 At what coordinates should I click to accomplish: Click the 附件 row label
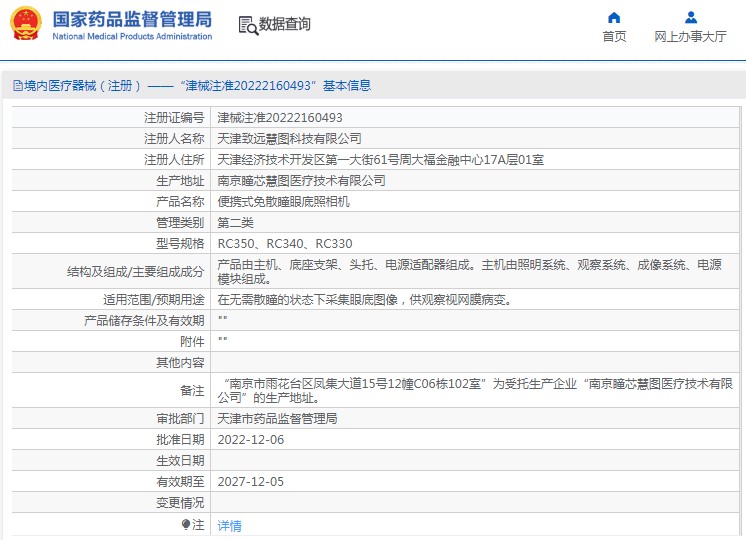(x=192, y=342)
